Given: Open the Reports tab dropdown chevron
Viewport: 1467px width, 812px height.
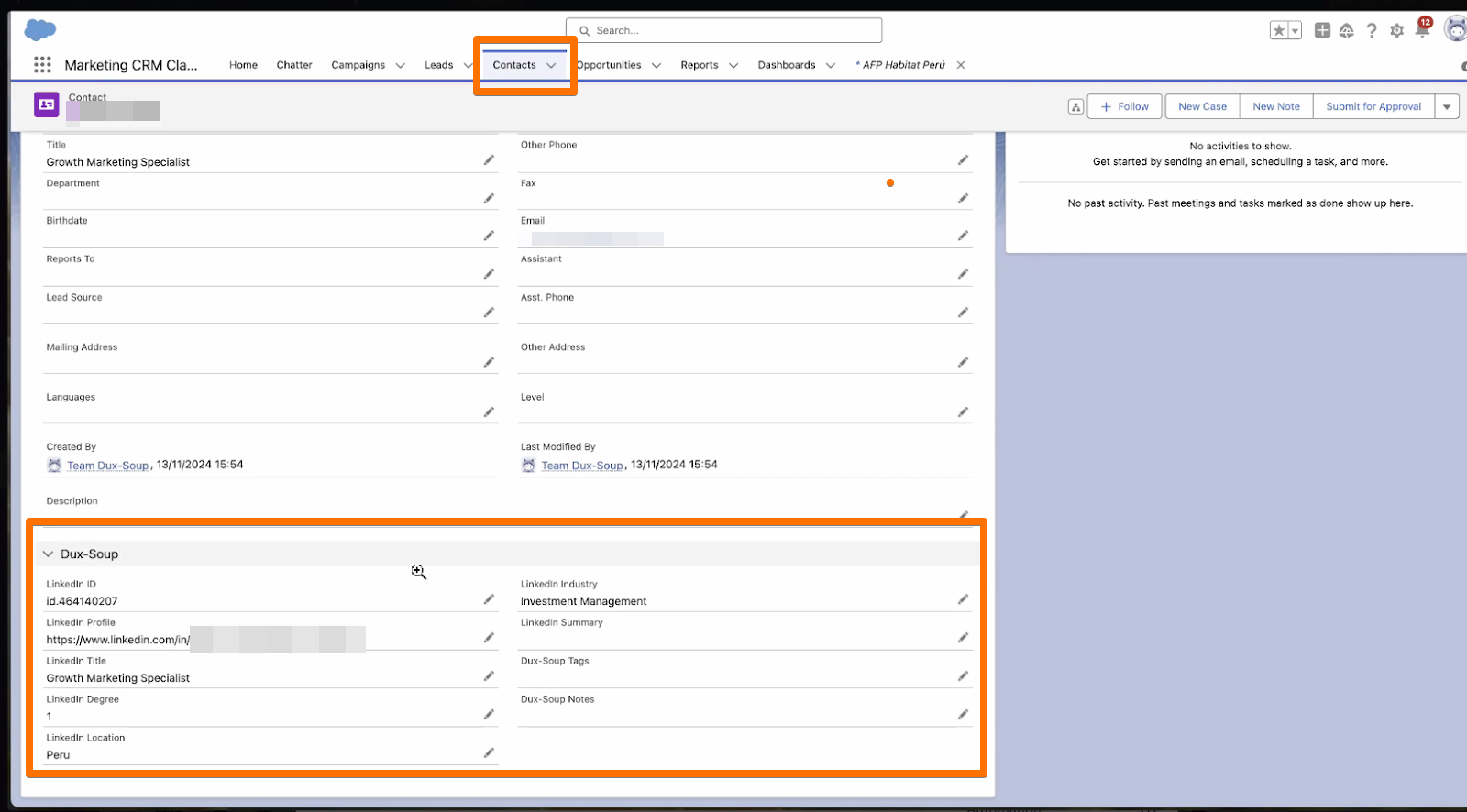Looking at the screenshot, I should click(733, 66).
